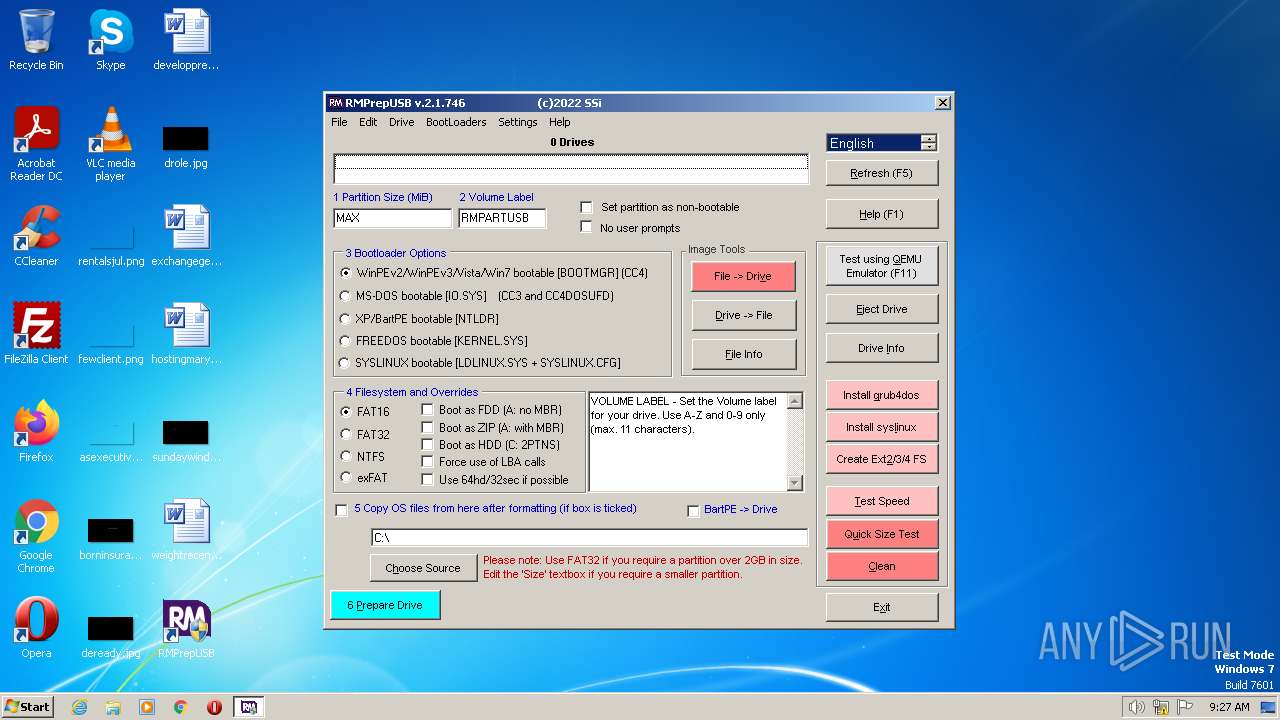The image size is (1280, 720).
Task: Click the 6 Prepare Drive button
Action: tap(385, 605)
